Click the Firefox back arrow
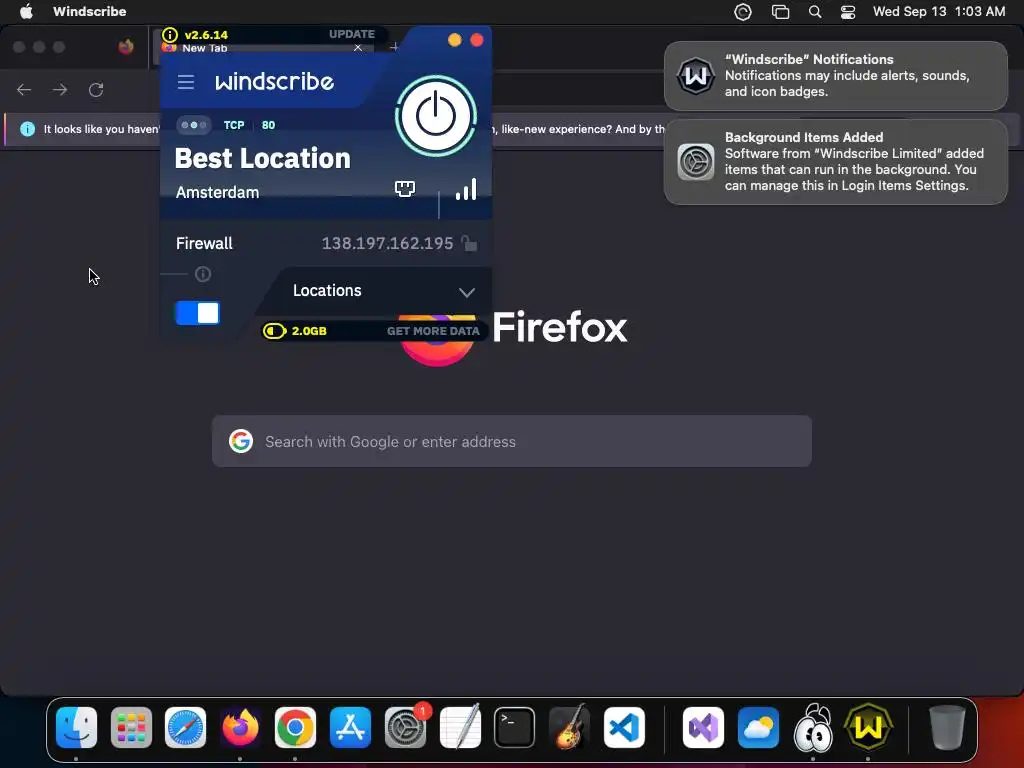 pos(24,89)
